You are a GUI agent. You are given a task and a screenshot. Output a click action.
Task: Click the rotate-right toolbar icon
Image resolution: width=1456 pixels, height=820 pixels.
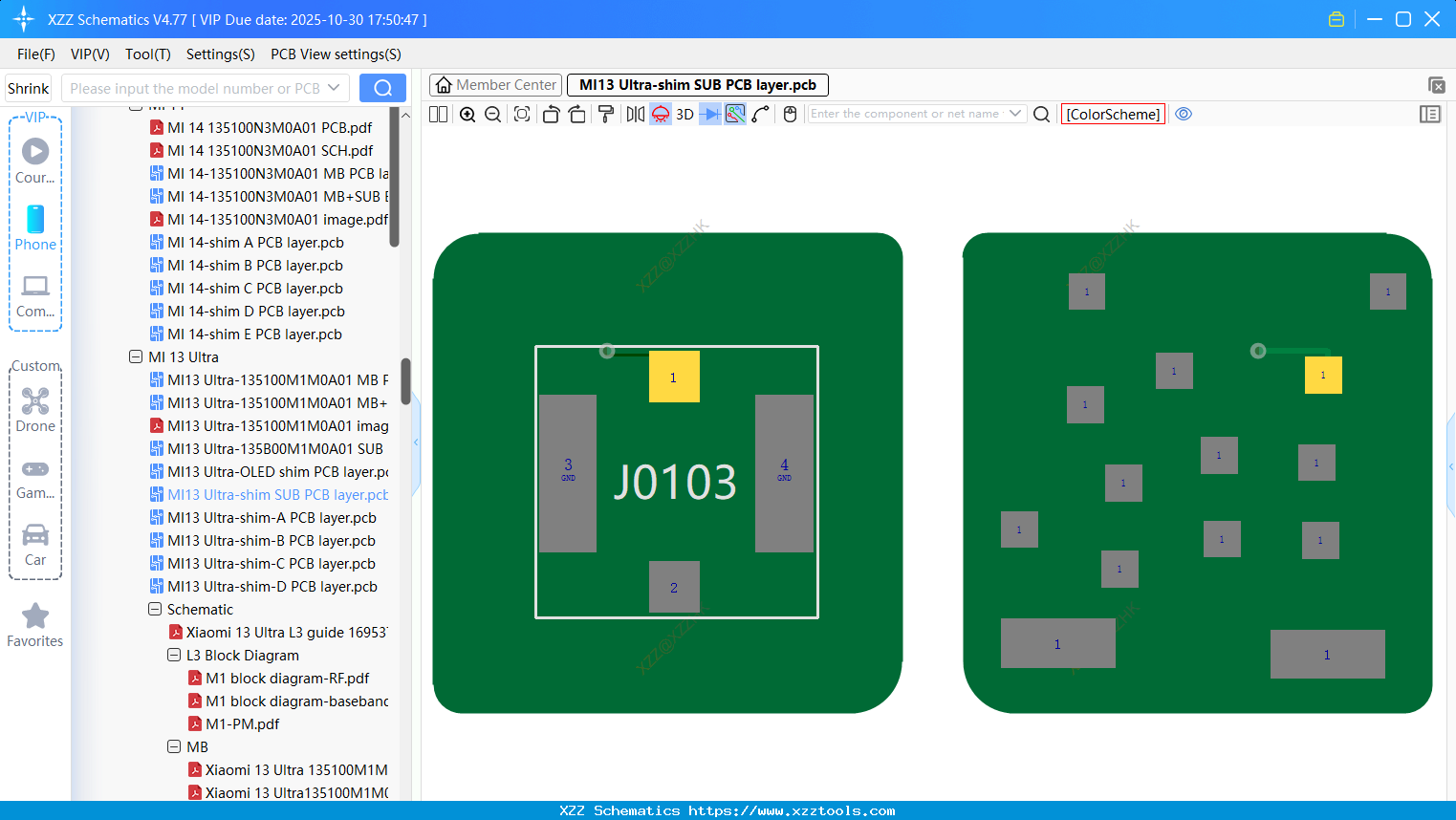pyautogui.click(x=576, y=114)
